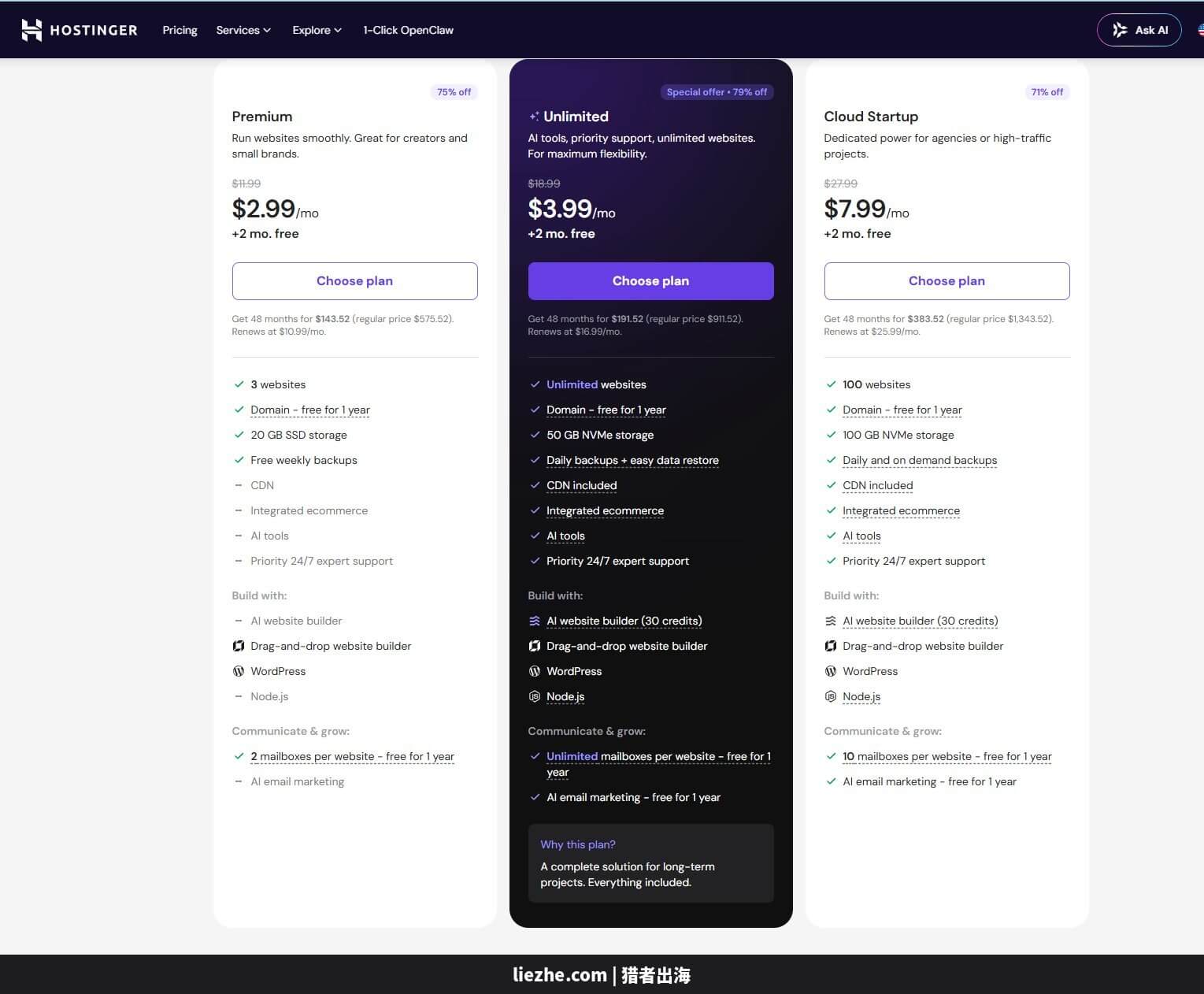Click AI tools in Unlimited plan
Image resolution: width=1204 pixels, height=994 pixels.
(565, 536)
